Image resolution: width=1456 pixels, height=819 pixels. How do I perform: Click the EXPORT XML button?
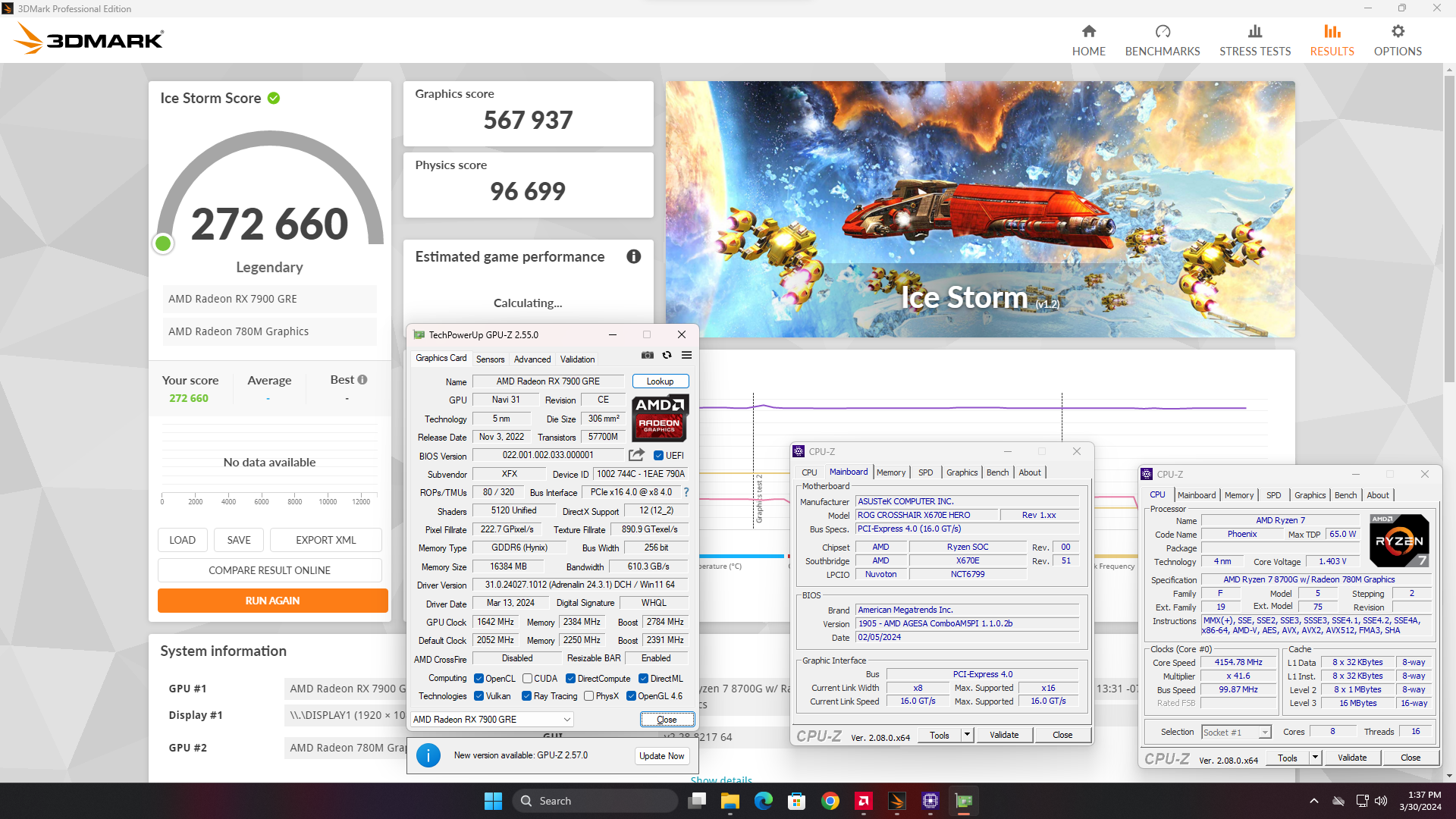325,540
